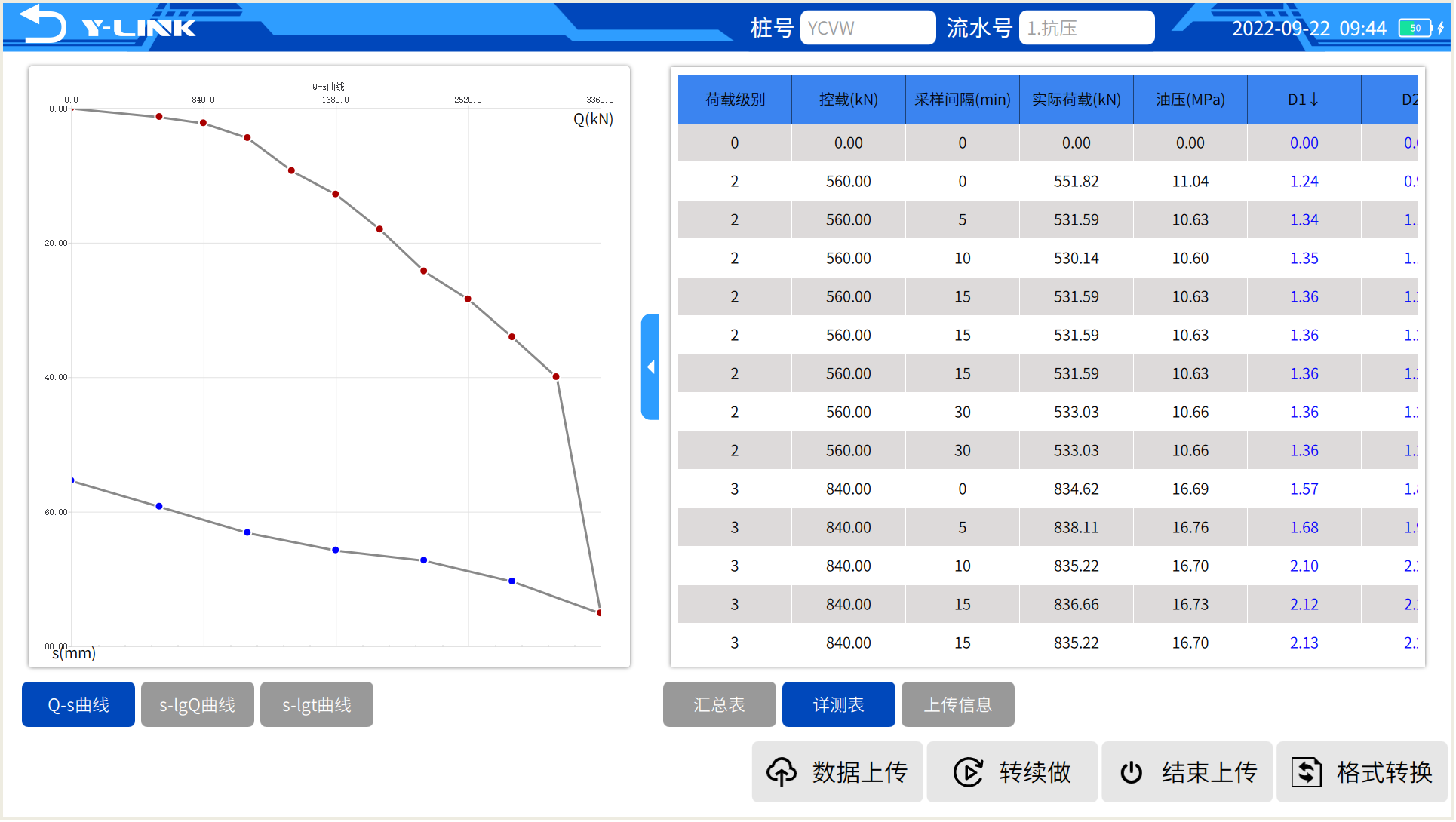Collapse the panel with the blue arrow handle
This screenshot has height=822, width=1456.
pos(650,367)
